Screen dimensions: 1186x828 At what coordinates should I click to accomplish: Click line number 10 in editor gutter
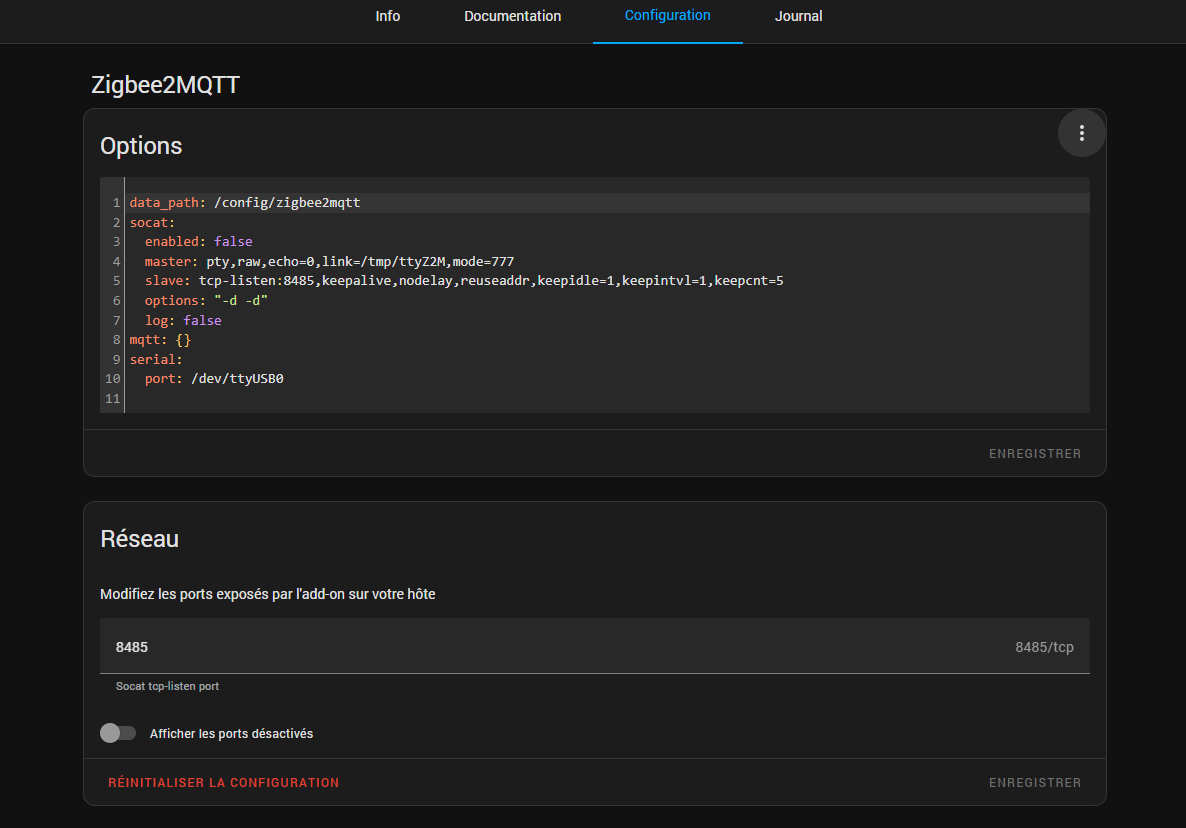pyautogui.click(x=113, y=378)
